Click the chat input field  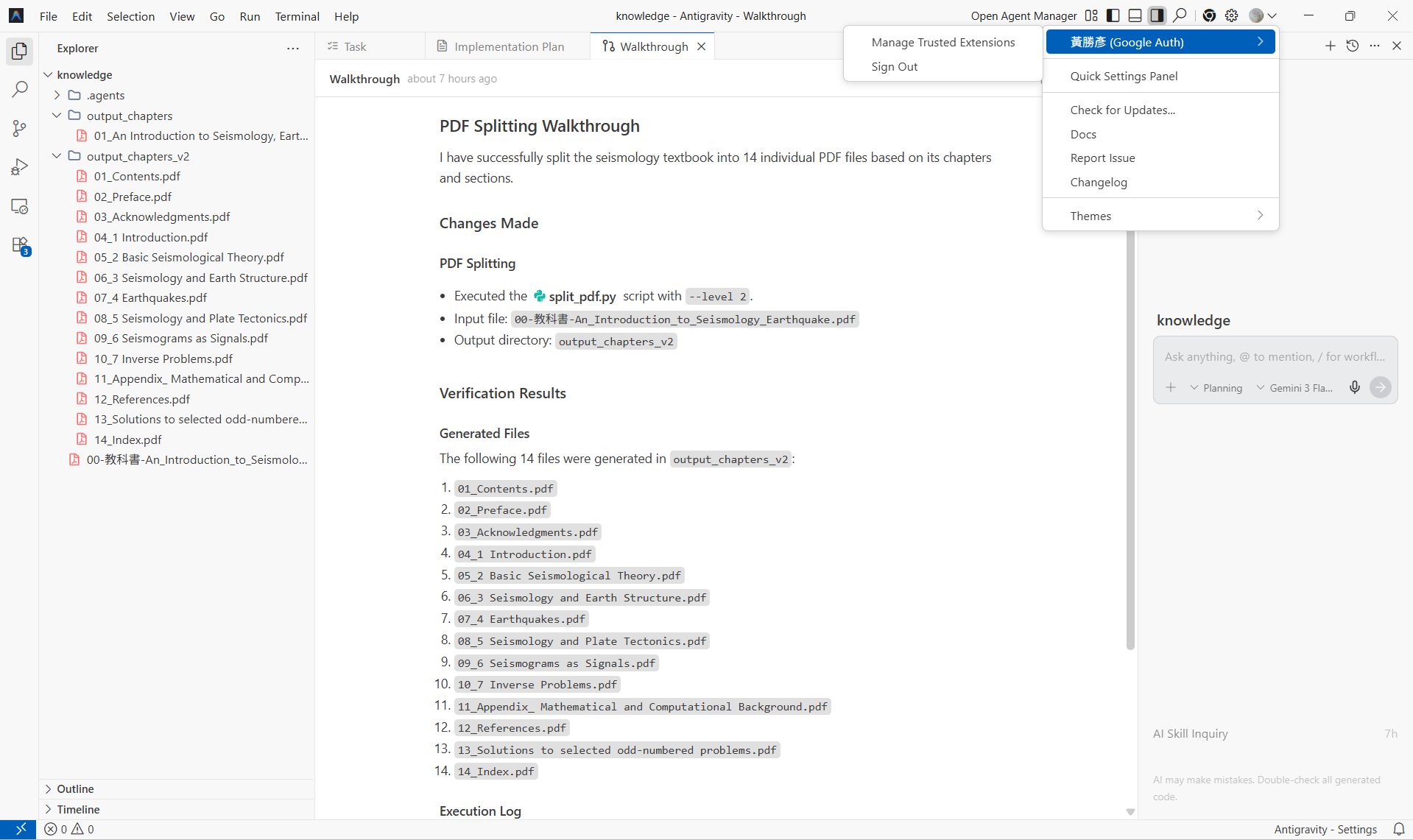point(1275,356)
